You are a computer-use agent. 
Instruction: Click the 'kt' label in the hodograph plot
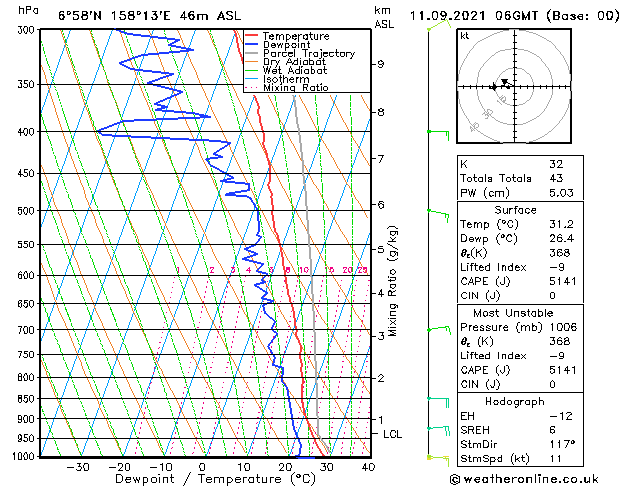(x=465, y=36)
